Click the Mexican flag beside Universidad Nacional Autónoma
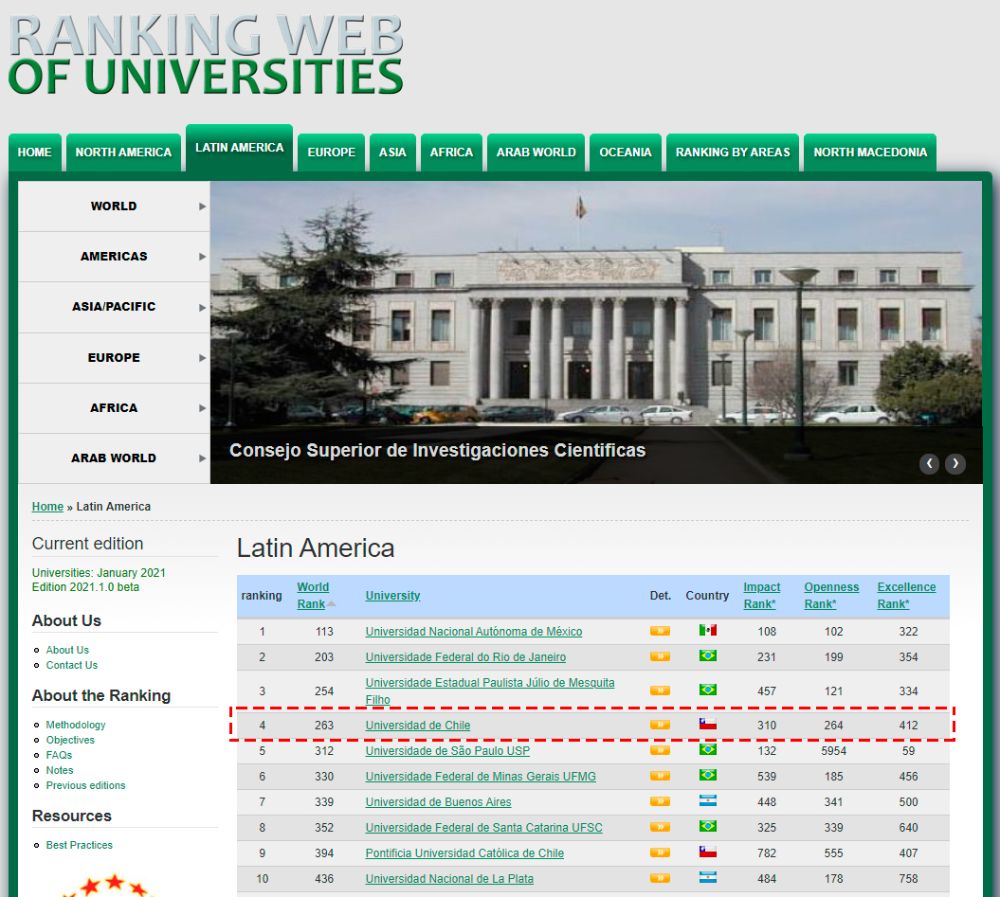The width and height of the screenshot is (1000, 897). click(x=706, y=631)
